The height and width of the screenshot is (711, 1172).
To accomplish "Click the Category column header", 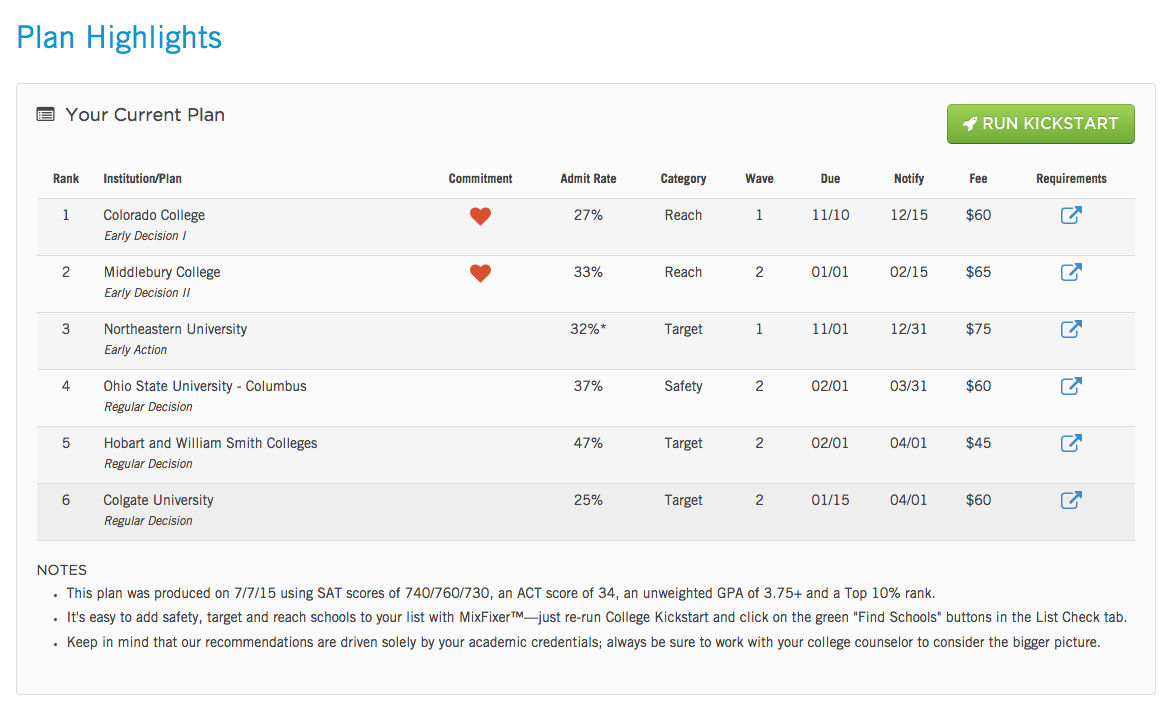I will [x=683, y=179].
